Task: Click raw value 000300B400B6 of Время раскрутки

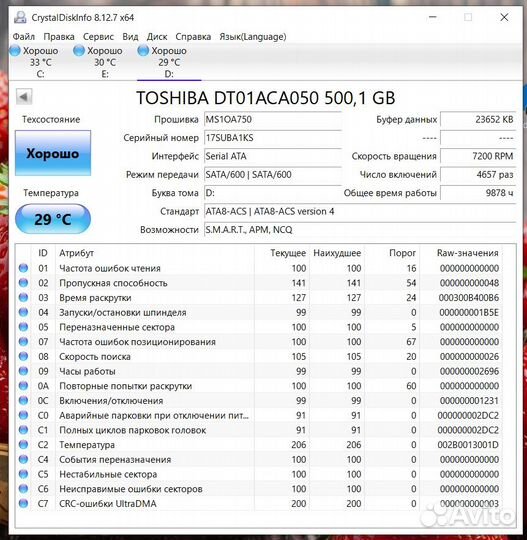Action: tap(468, 298)
